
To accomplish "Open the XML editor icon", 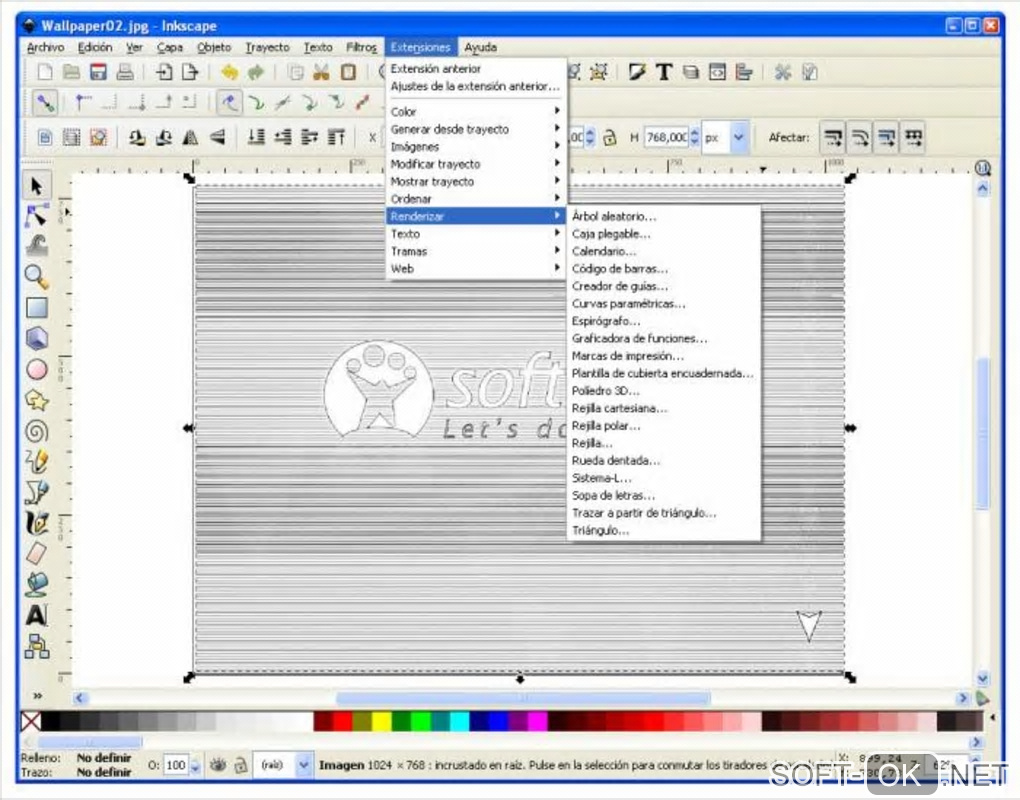I will click(718, 72).
